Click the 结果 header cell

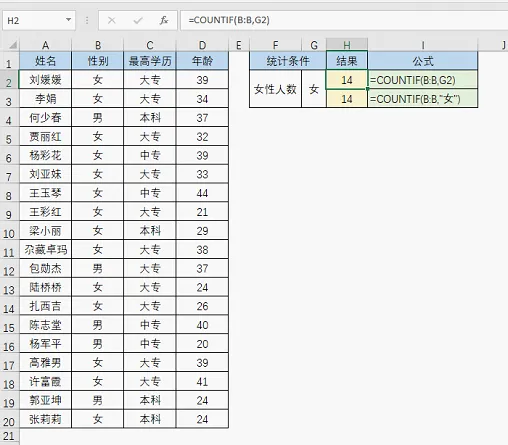(x=347, y=61)
